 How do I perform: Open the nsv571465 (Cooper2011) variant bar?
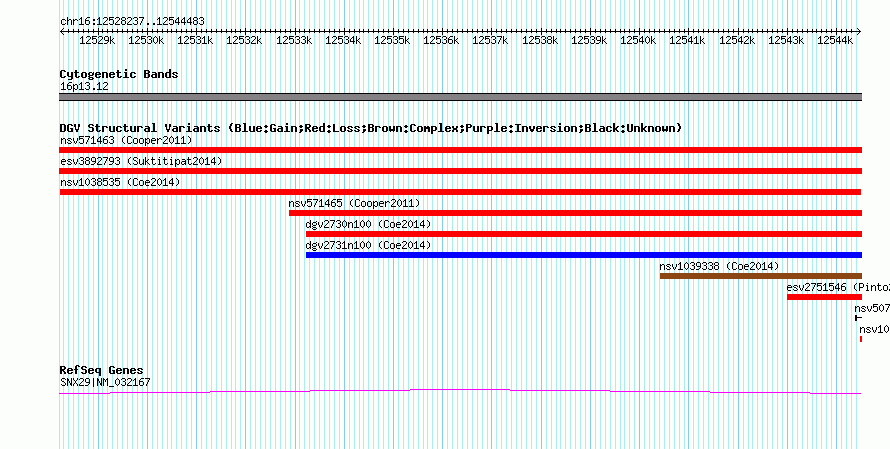click(575, 213)
